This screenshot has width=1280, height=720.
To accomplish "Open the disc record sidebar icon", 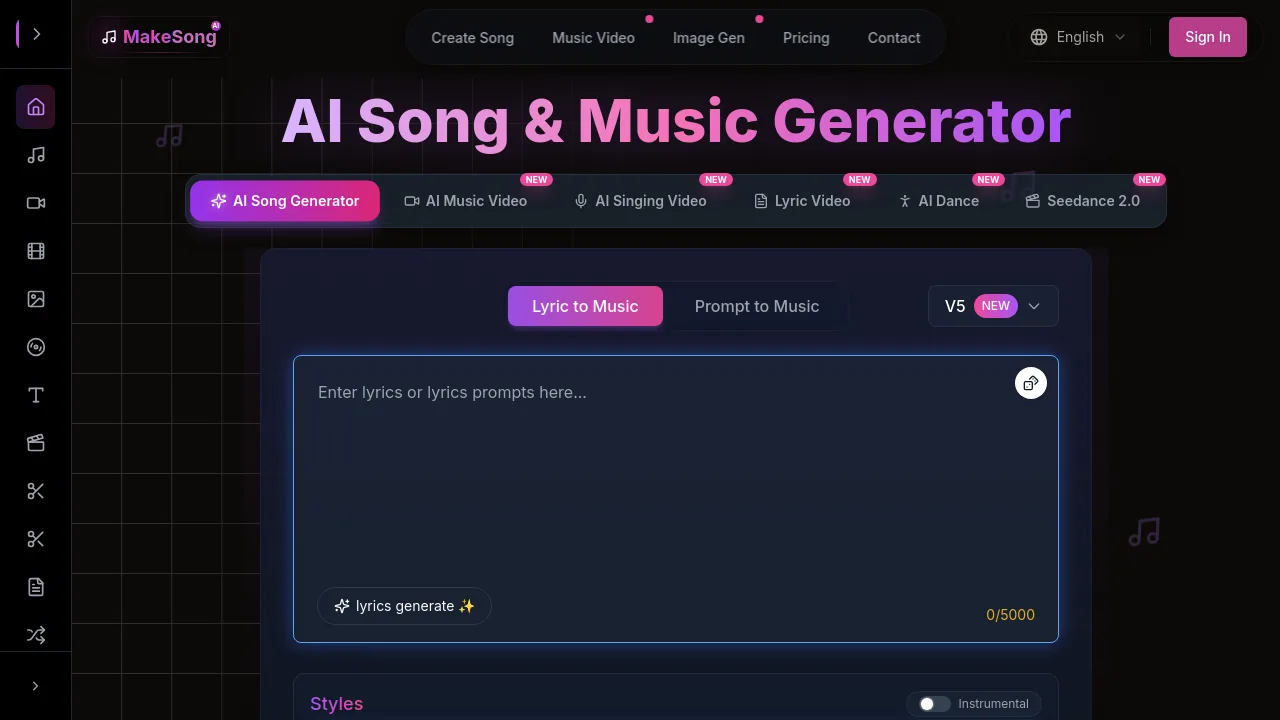I will point(35,347).
